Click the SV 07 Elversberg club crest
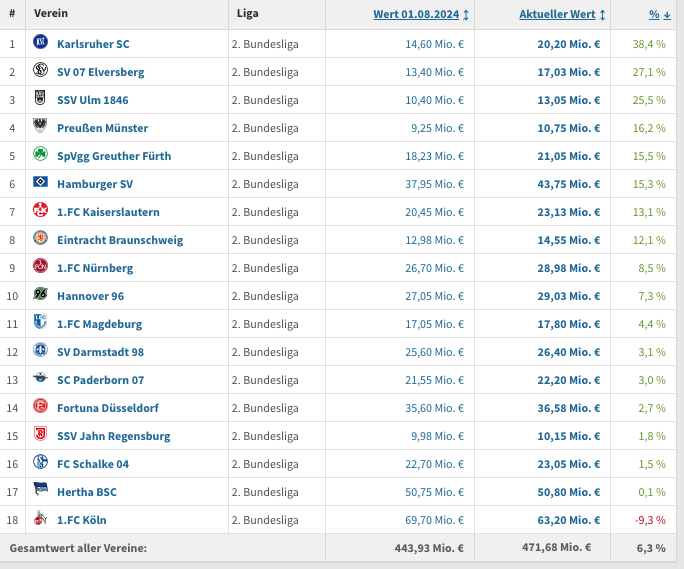The width and height of the screenshot is (684, 569). [x=41, y=70]
